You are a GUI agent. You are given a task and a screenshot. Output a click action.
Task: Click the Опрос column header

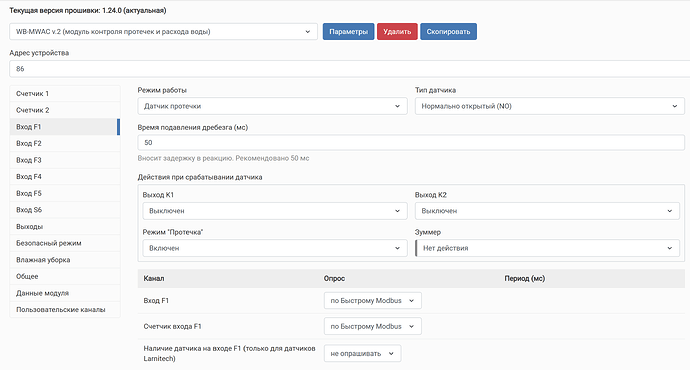(x=334, y=278)
